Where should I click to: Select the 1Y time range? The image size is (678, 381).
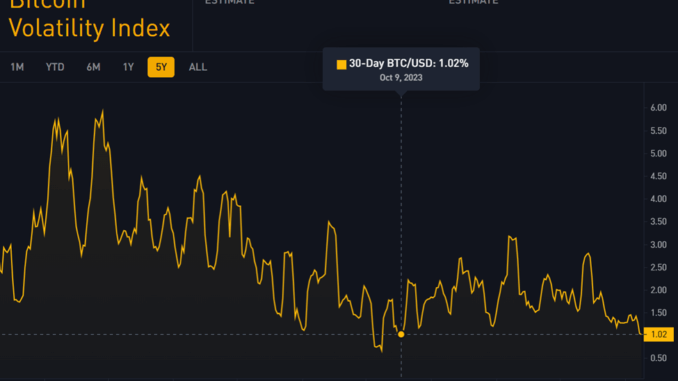(128, 67)
